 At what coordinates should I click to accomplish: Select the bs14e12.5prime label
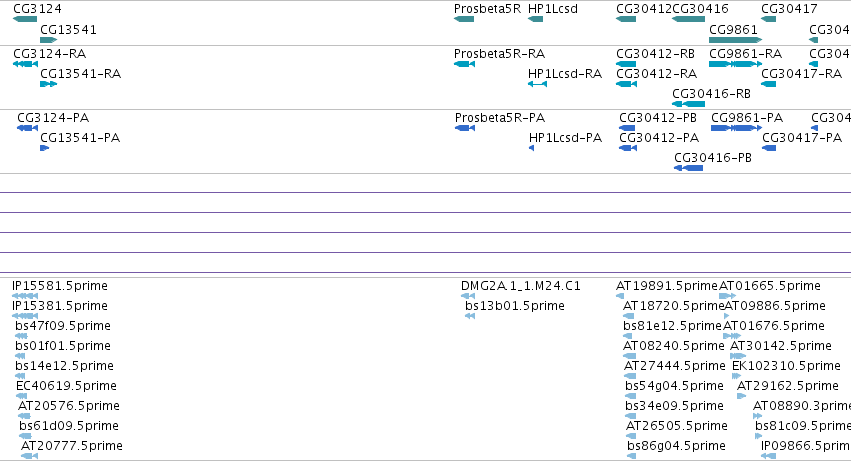coord(65,366)
